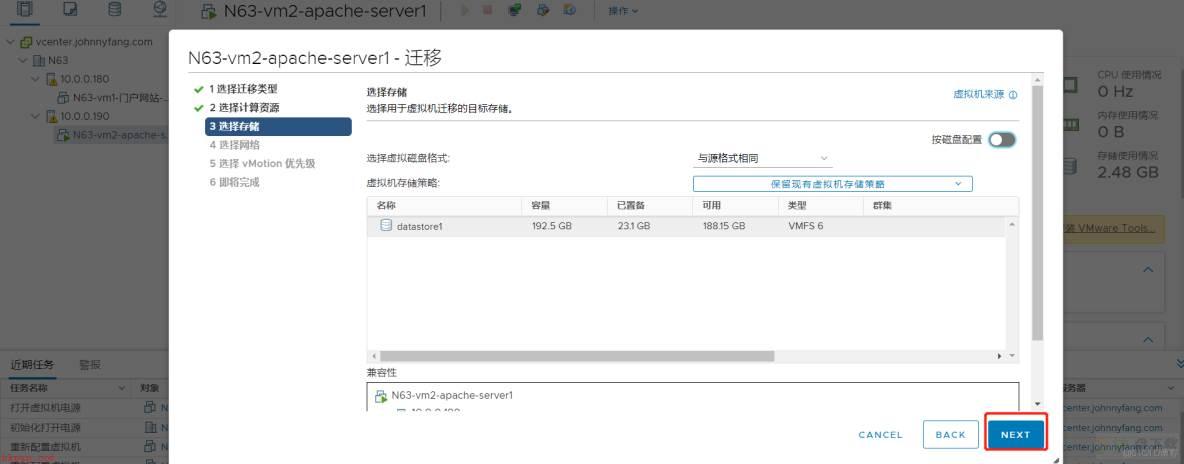
Task: Open the 虚拟机来源 link
Action: pyautogui.click(x=979, y=94)
